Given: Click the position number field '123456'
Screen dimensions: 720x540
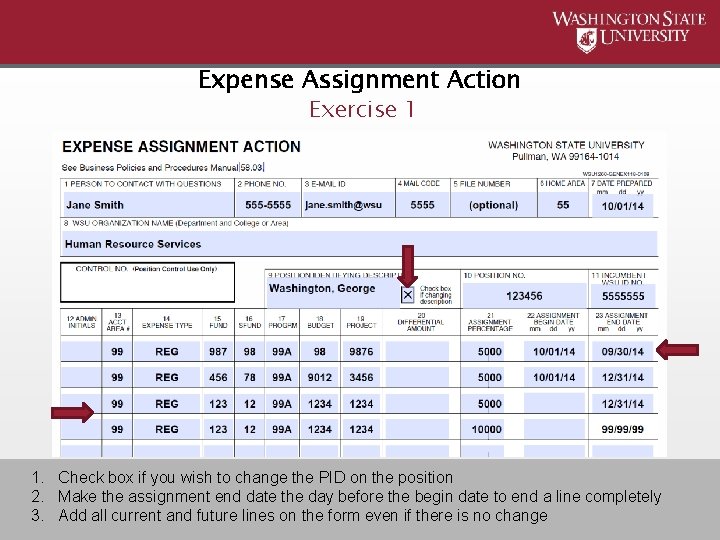Looking at the screenshot, I should click(524, 296).
